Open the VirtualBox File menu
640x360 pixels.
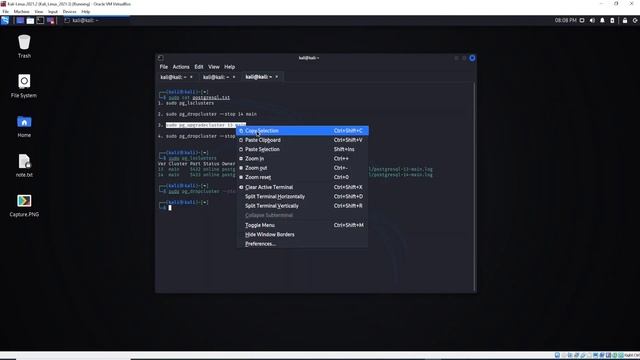tap(6, 12)
